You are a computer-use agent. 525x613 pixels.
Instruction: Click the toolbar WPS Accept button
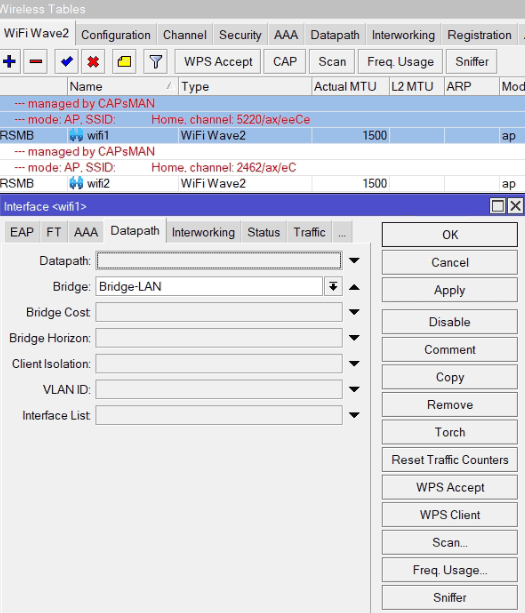pyautogui.click(x=218, y=61)
